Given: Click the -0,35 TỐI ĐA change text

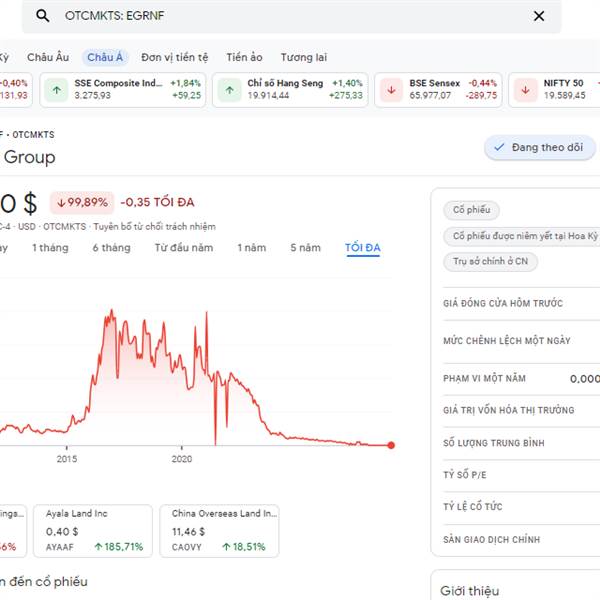Looking at the screenshot, I should pos(157,202).
